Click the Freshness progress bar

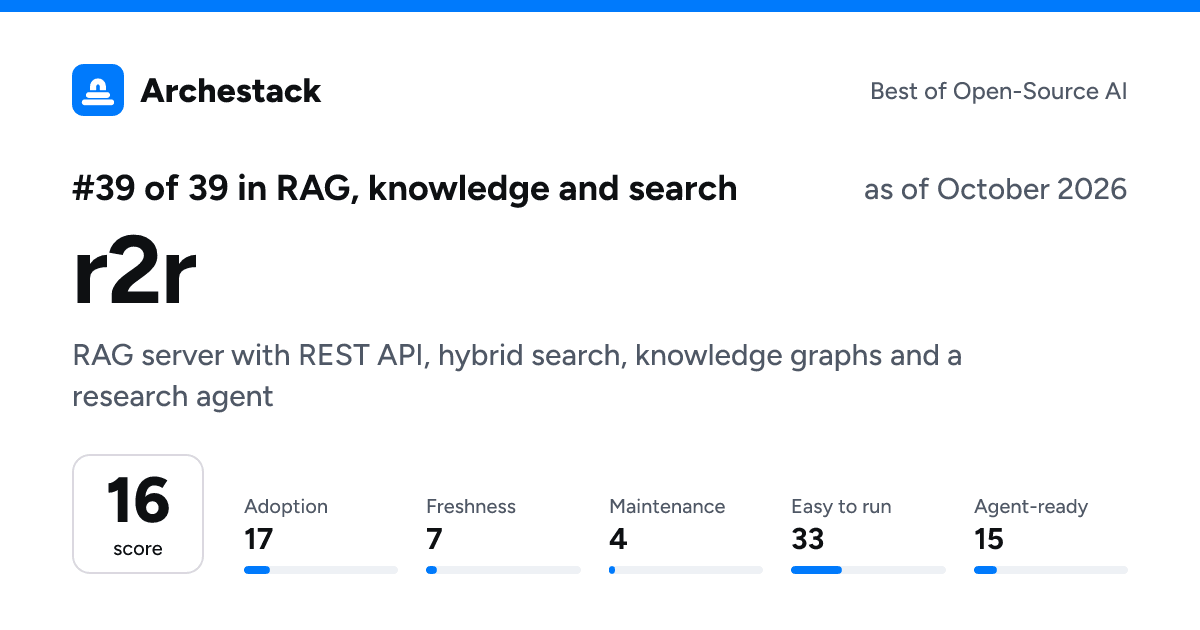[x=503, y=570]
